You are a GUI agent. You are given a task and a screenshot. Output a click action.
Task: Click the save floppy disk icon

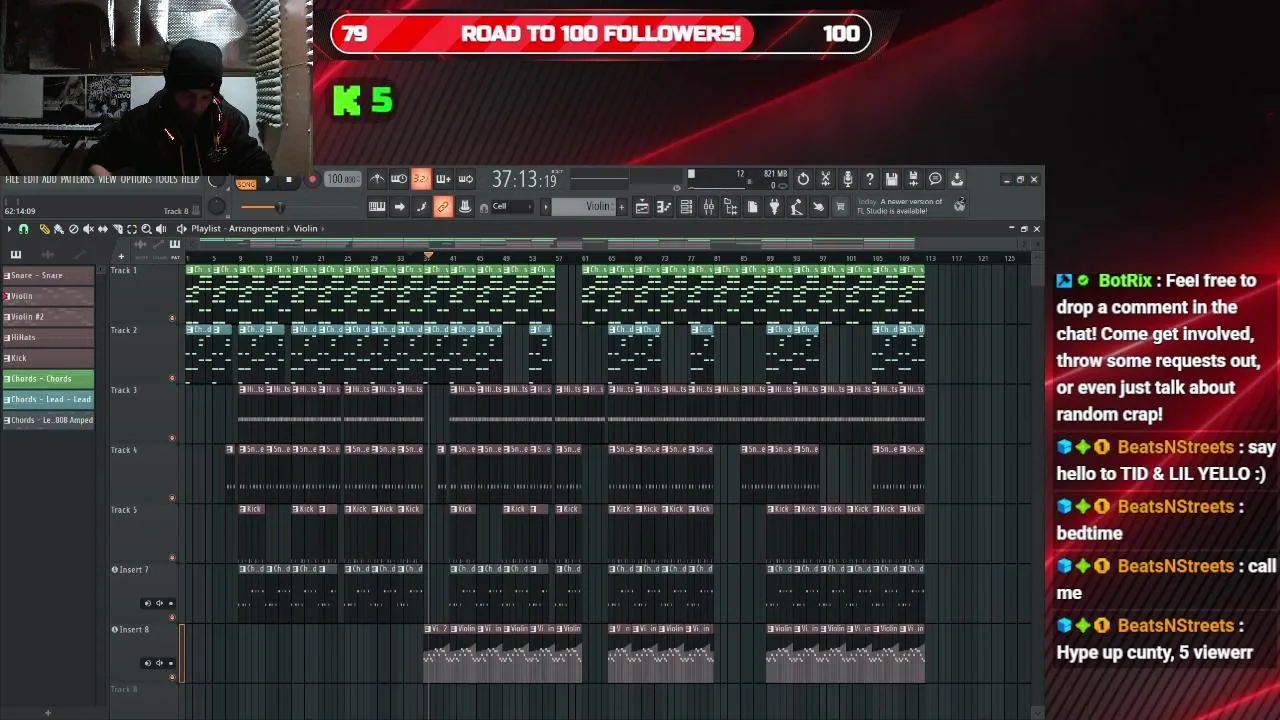pyautogui.click(x=891, y=179)
